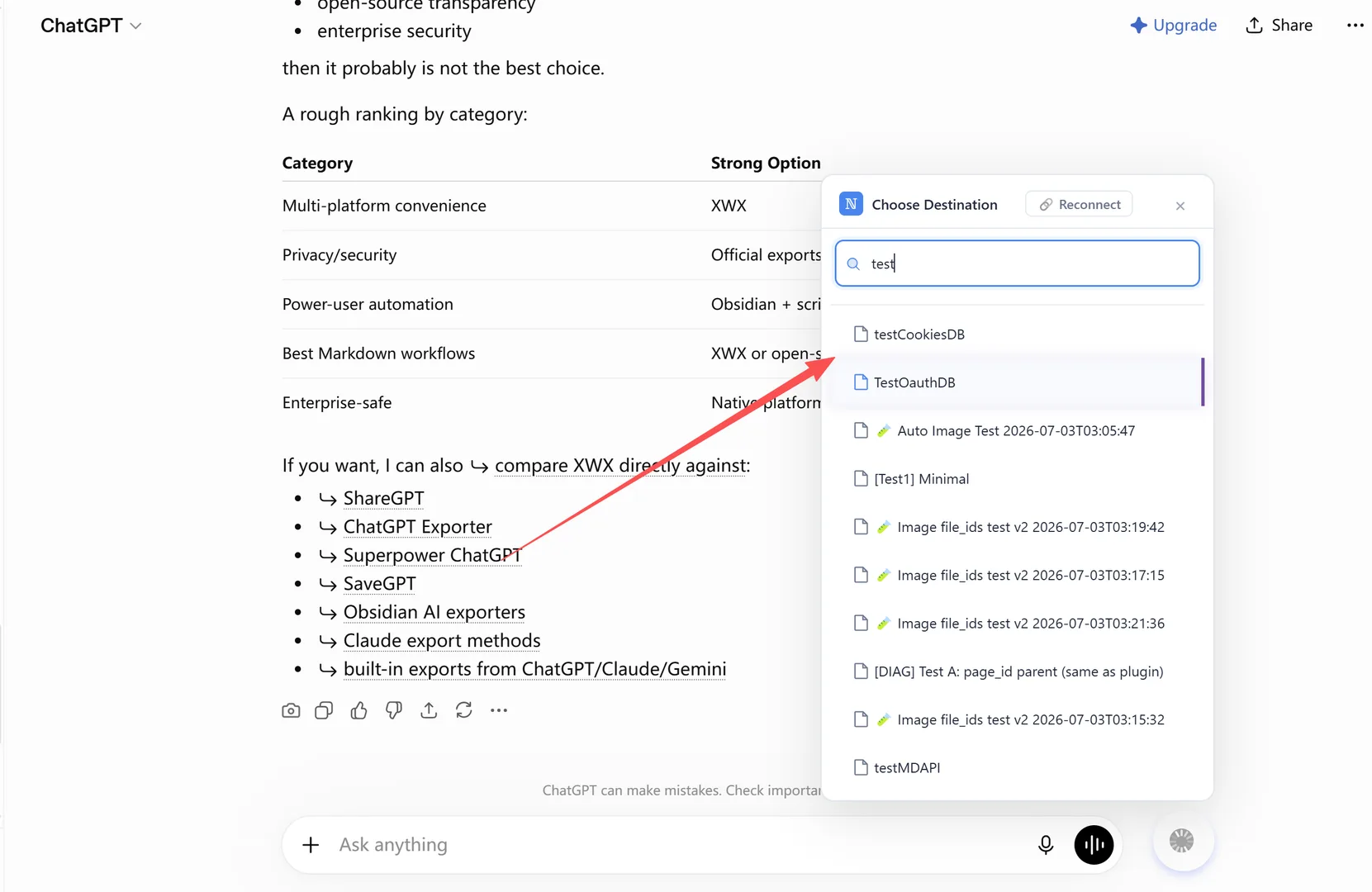
Task: Click the Superpower ChatGPT suggestion link
Action: tap(432, 555)
